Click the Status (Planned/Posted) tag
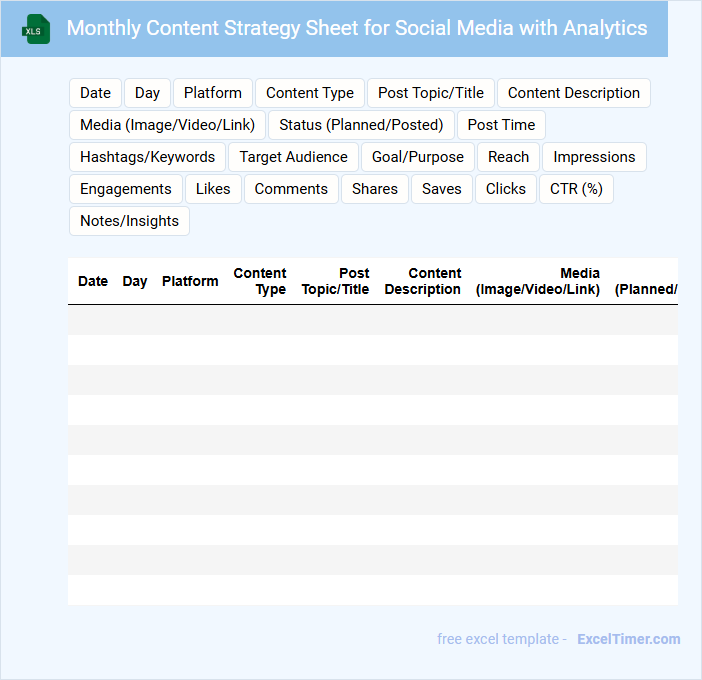 [361, 125]
